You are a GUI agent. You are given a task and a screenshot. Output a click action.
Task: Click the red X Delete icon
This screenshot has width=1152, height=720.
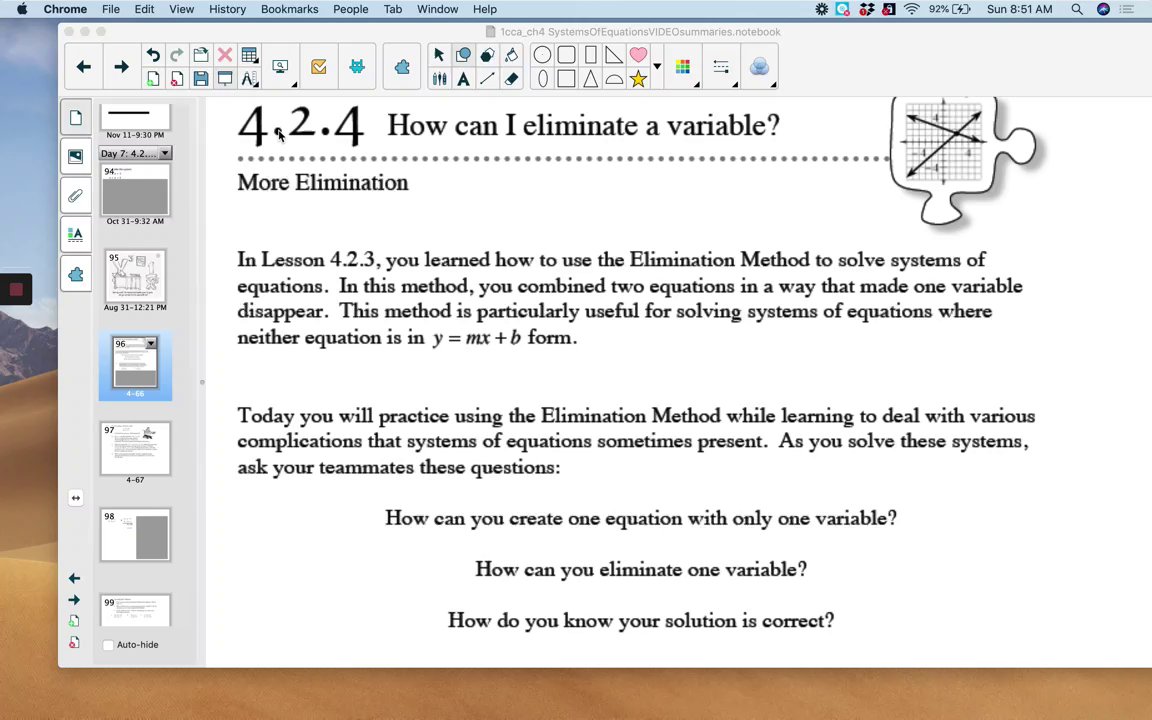225,55
